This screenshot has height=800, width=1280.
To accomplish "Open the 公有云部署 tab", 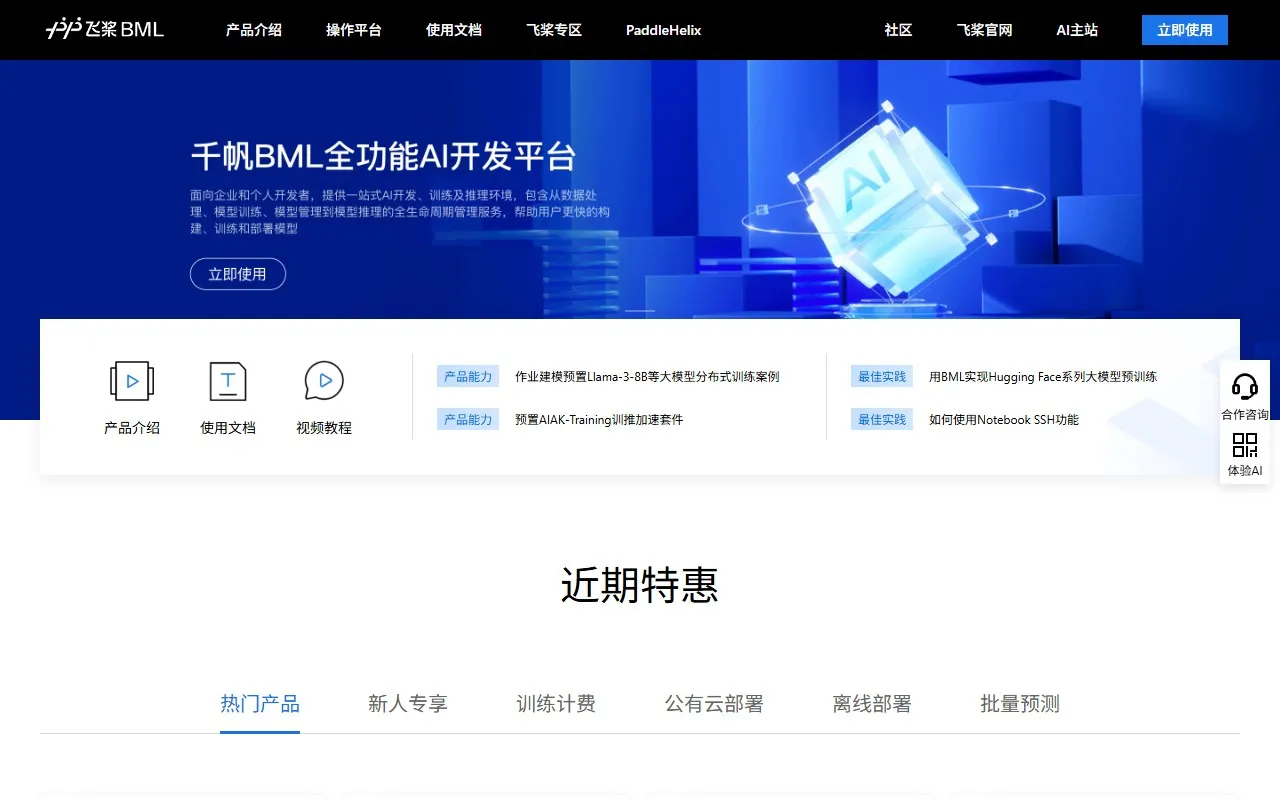I will [x=713, y=703].
